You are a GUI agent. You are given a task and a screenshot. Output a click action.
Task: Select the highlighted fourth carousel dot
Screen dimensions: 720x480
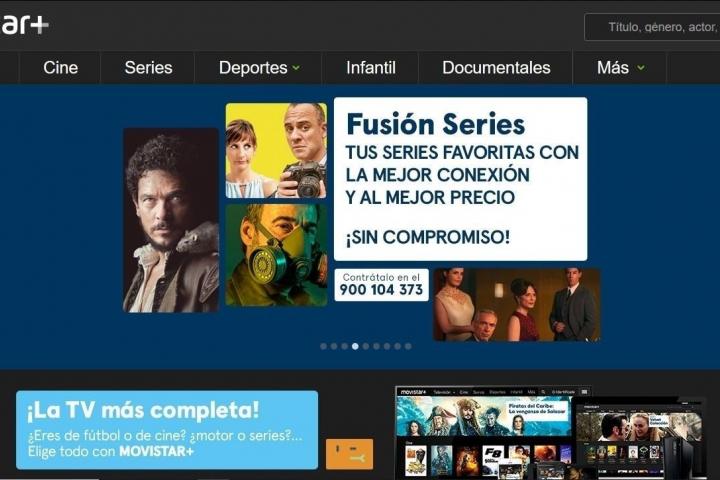coord(355,346)
